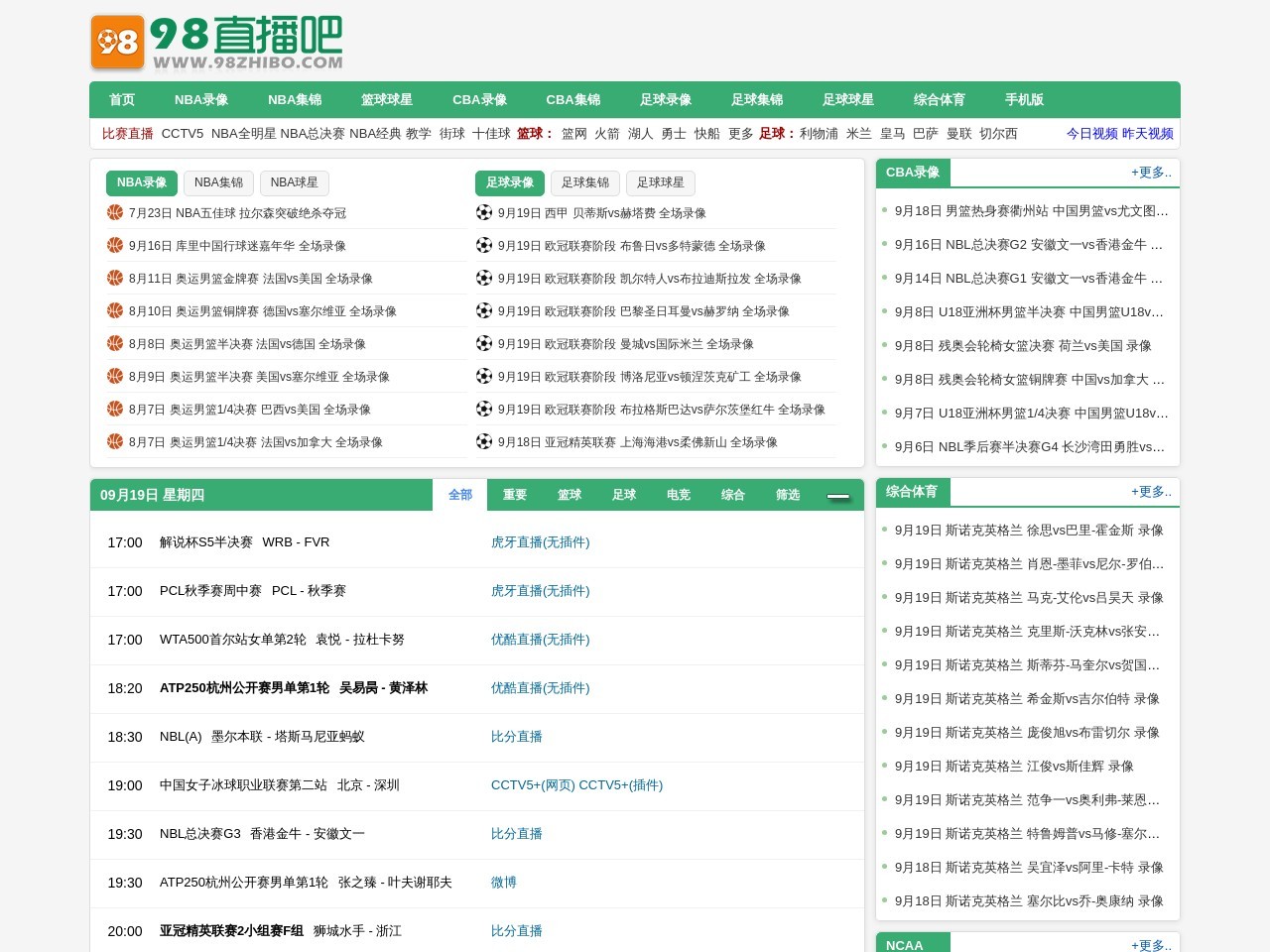Open CCTV5 quick link
Viewport: 1270px width, 952px height.
tap(183, 134)
